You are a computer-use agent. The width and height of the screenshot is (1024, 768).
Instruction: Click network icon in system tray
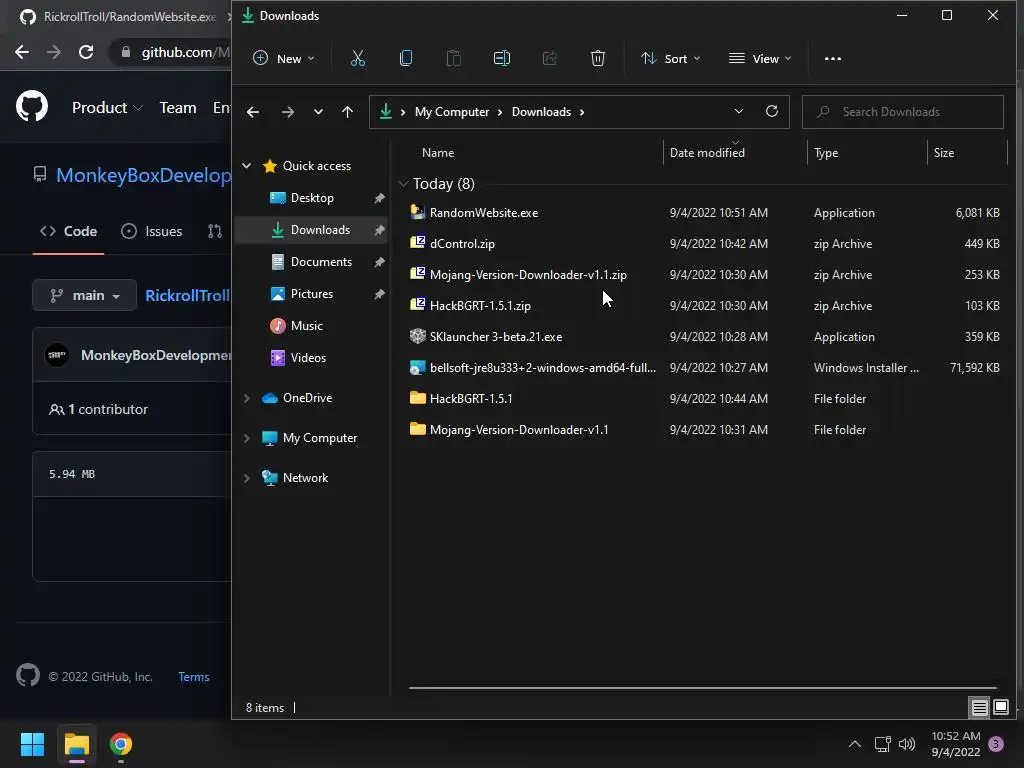click(882, 744)
